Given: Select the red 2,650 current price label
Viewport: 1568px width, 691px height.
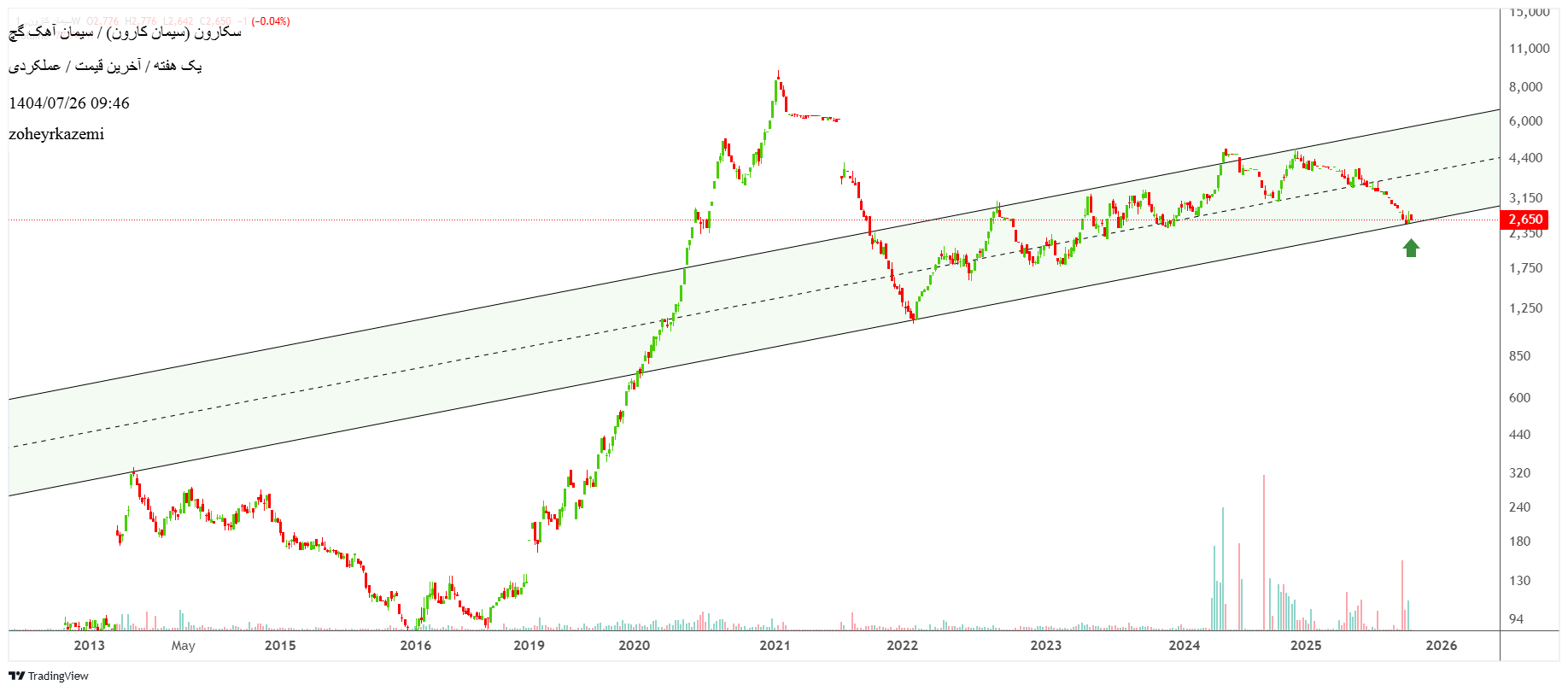Looking at the screenshot, I should [x=1525, y=220].
